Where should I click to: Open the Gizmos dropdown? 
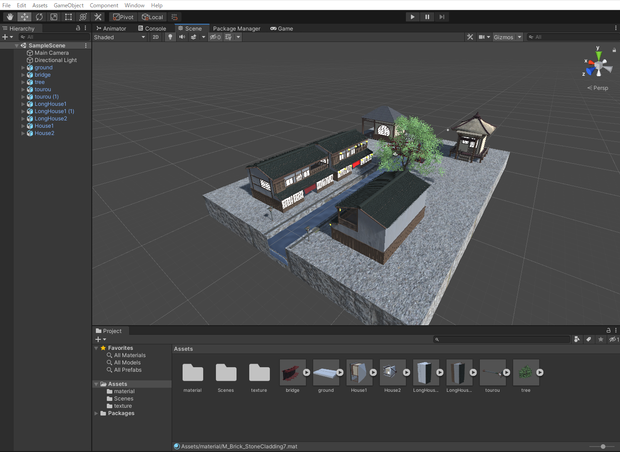click(x=507, y=37)
